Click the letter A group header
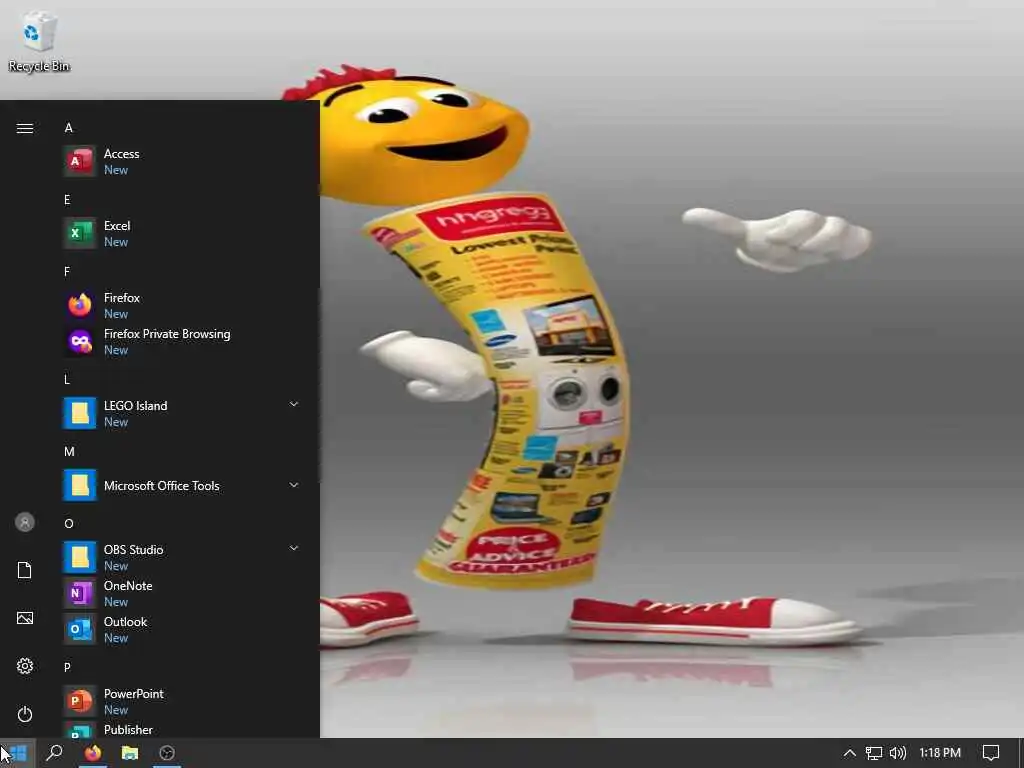This screenshot has height=768, width=1024. [x=69, y=128]
